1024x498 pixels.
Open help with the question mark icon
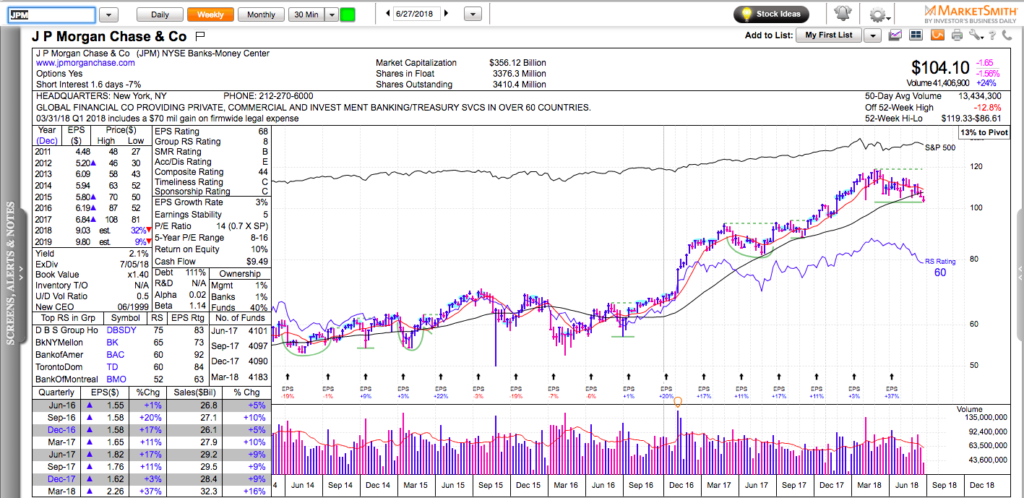click(991, 35)
